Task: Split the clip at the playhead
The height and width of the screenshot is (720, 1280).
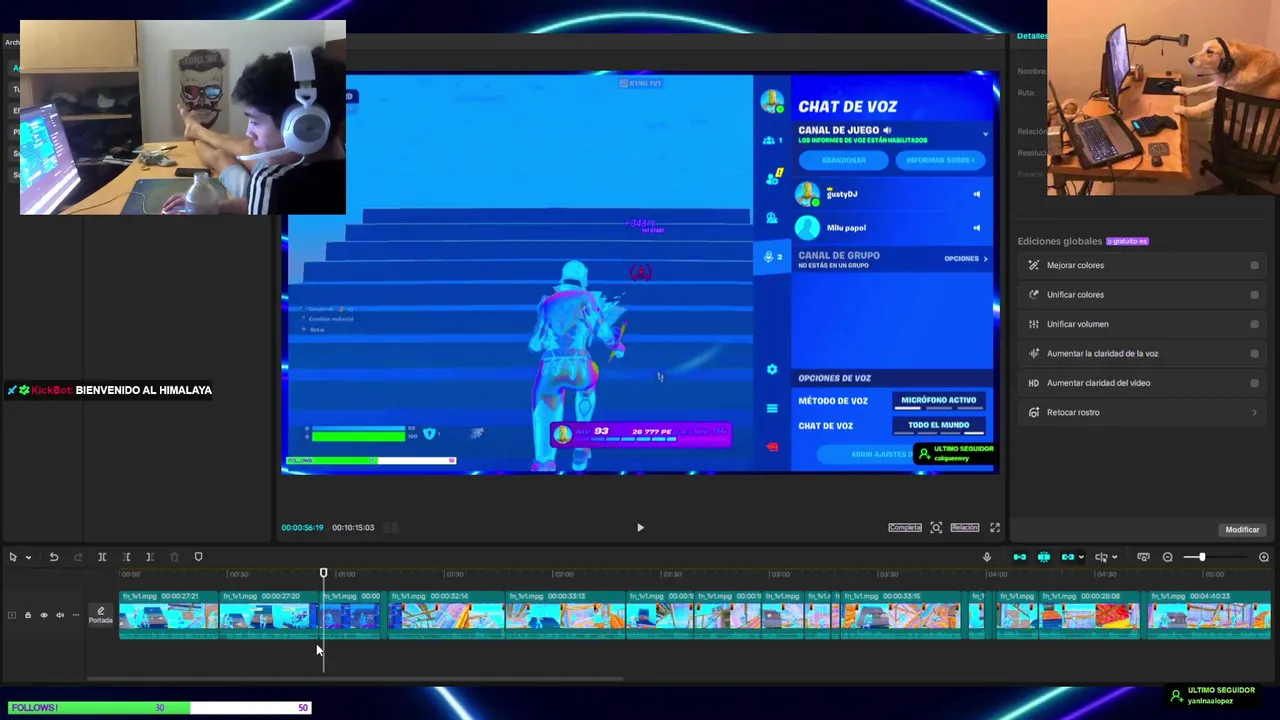Action: point(102,557)
